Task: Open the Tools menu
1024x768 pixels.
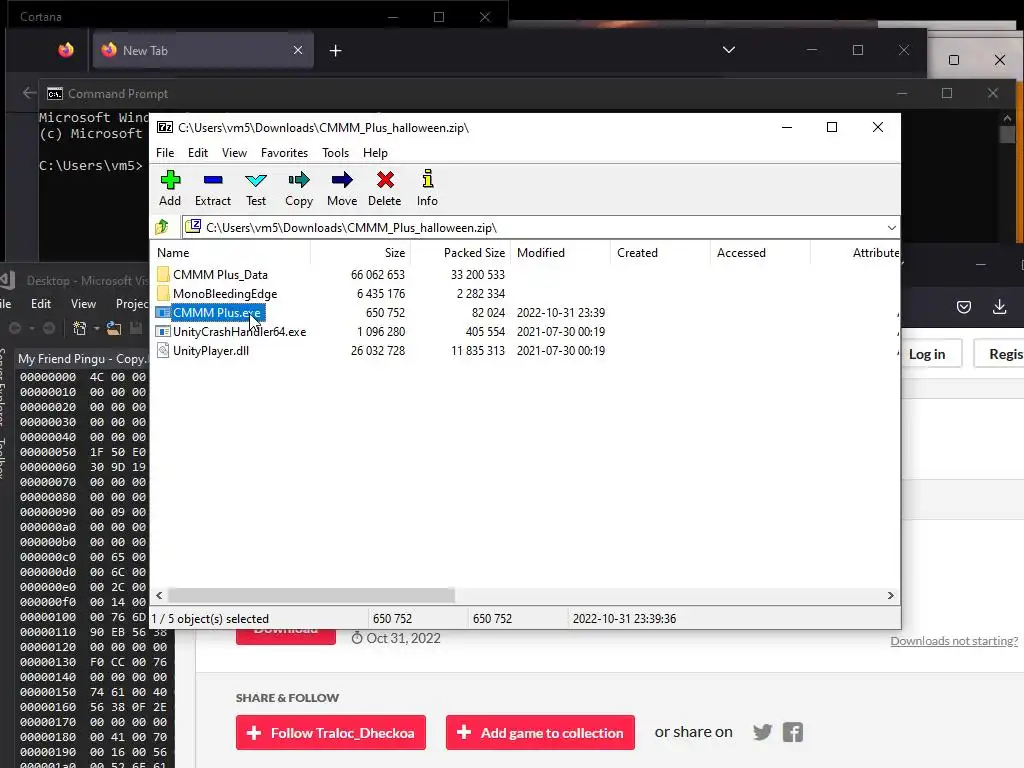Action: 335,153
